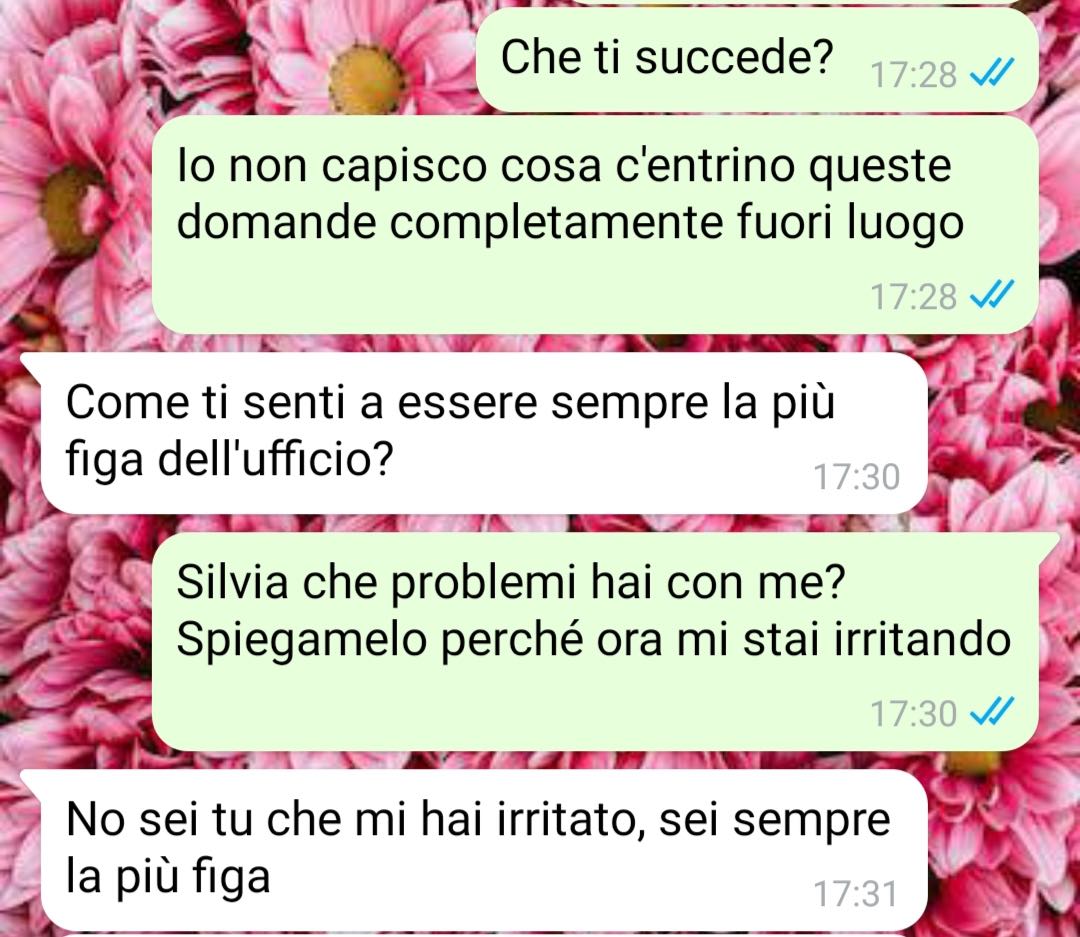
Task: Click the message 'No sei tu che mi hai irritato'
Action: pos(484,850)
